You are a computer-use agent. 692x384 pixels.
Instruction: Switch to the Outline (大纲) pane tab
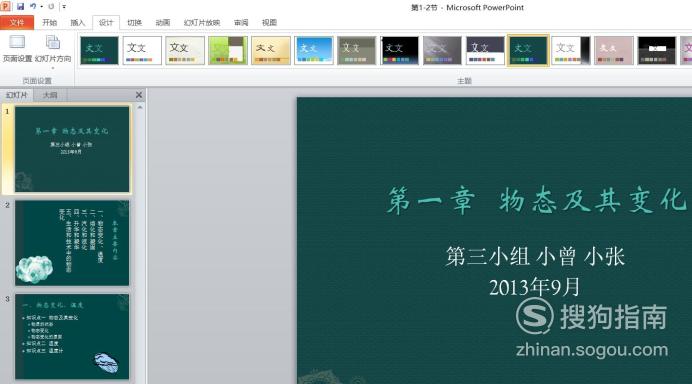pos(50,95)
